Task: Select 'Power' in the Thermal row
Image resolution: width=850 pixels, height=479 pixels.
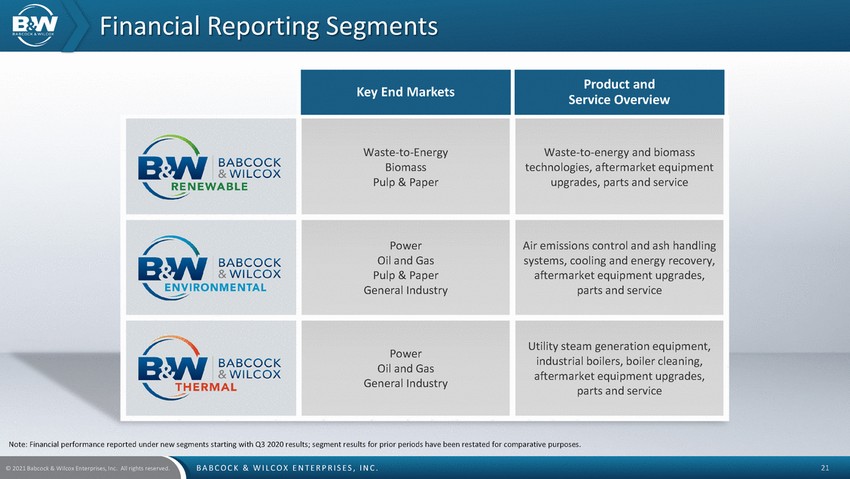Action: pos(405,353)
